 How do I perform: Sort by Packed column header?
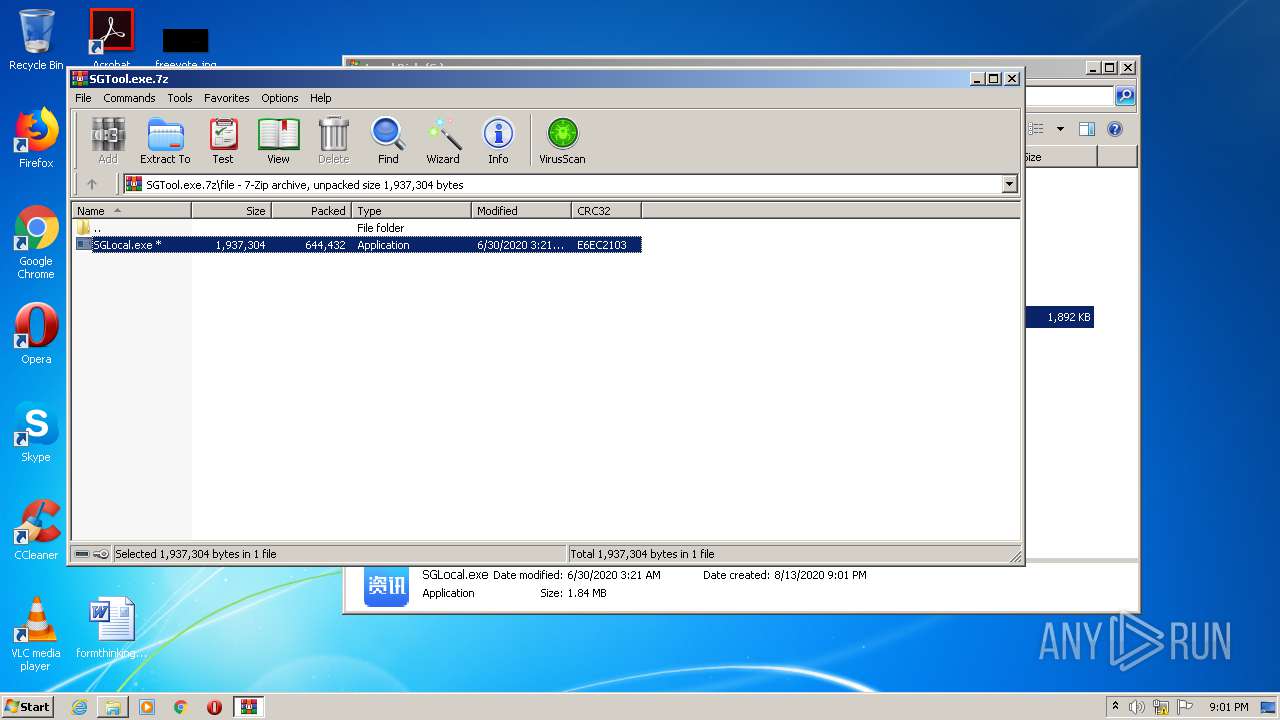[311, 210]
